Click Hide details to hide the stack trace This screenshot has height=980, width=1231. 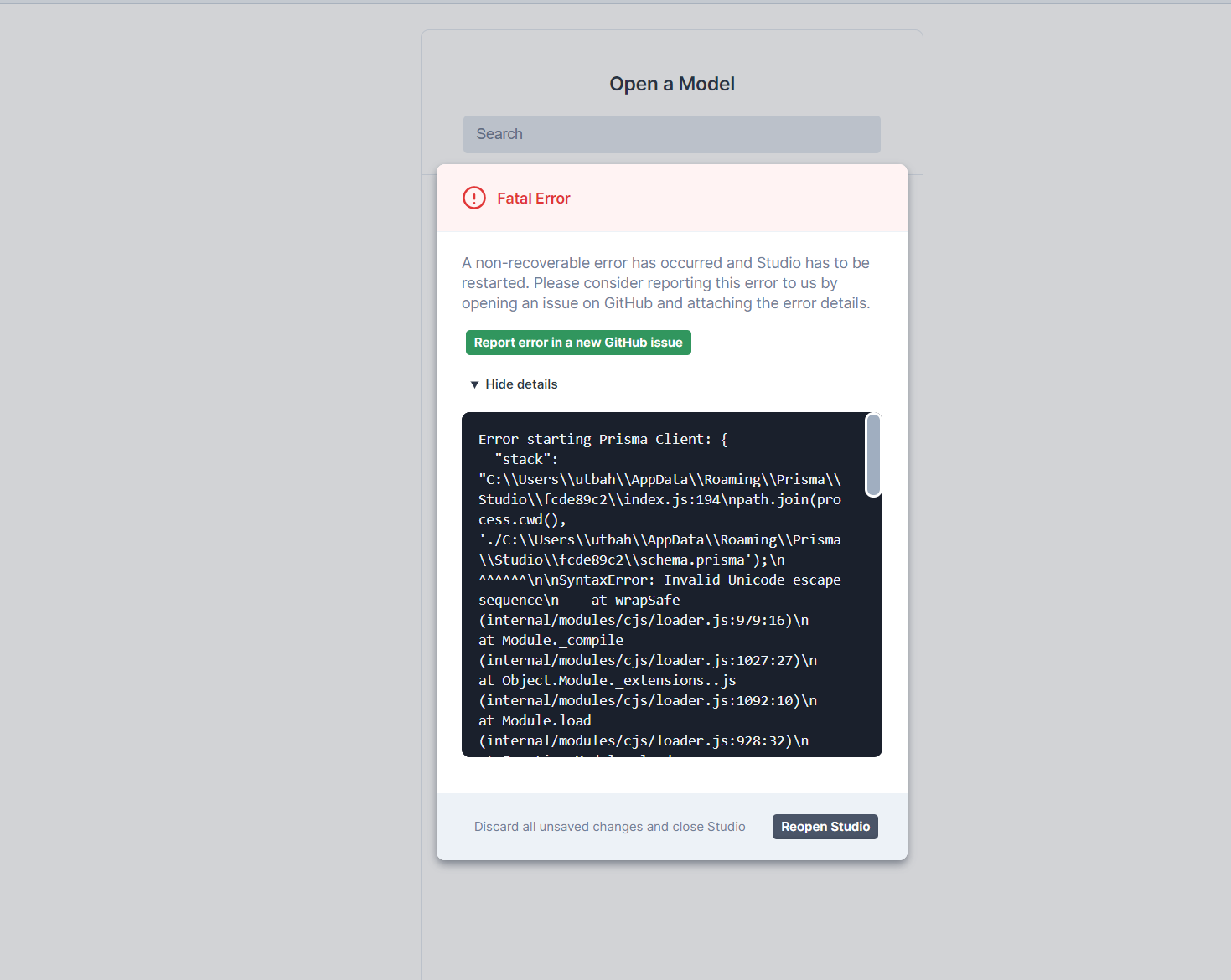(x=521, y=384)
